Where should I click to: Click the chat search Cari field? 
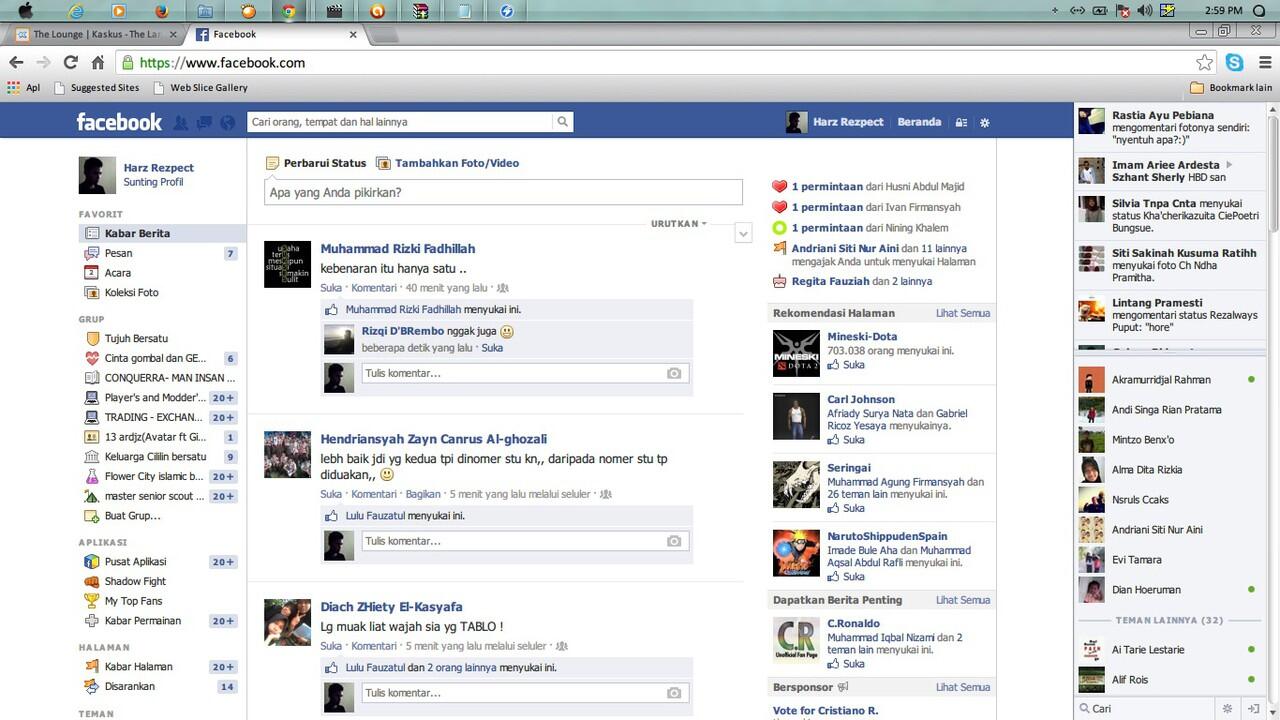(x=1145, y=708)
